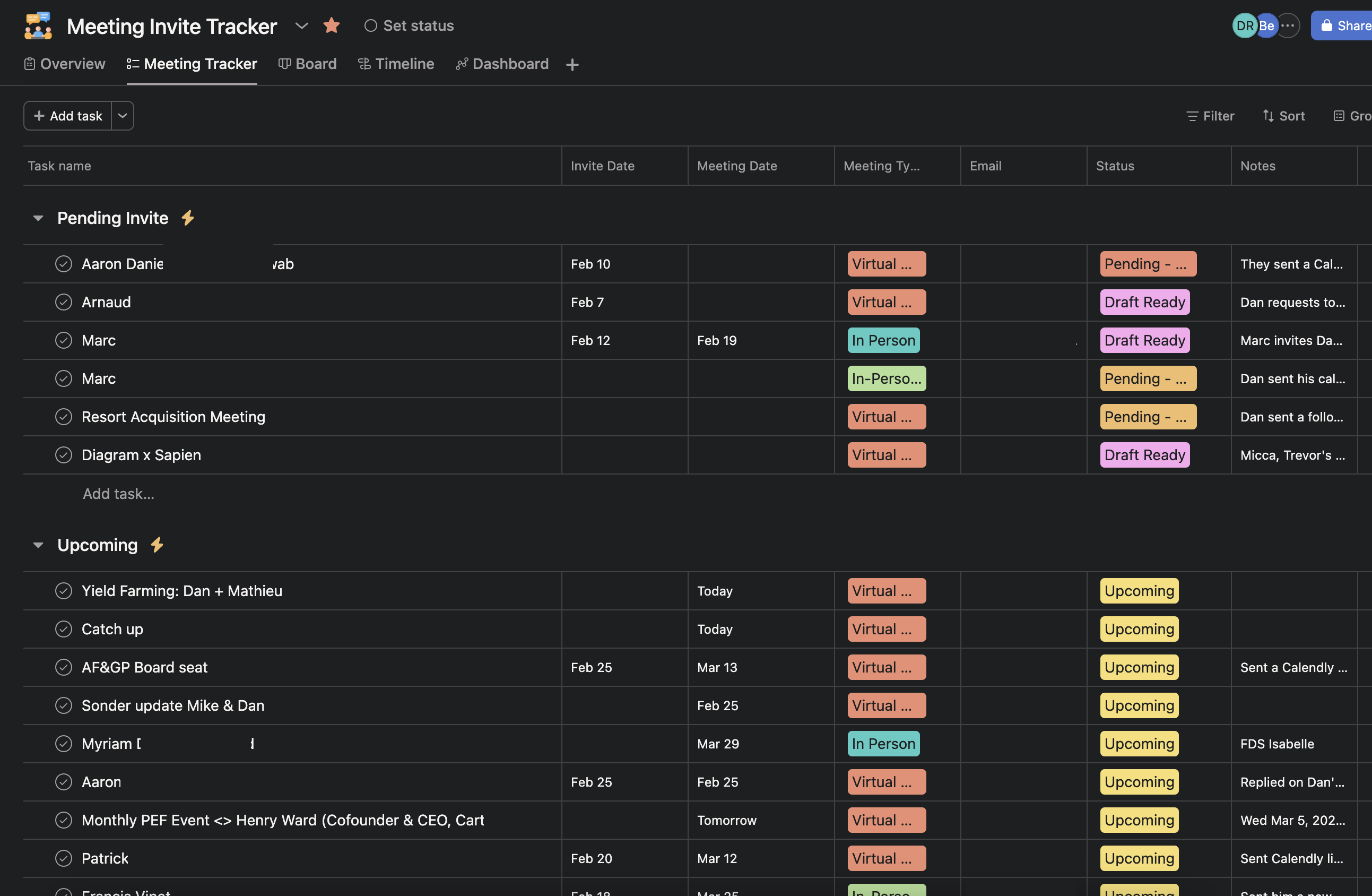Mark Sonder update Mike & Dan complete

click(64, 706)
